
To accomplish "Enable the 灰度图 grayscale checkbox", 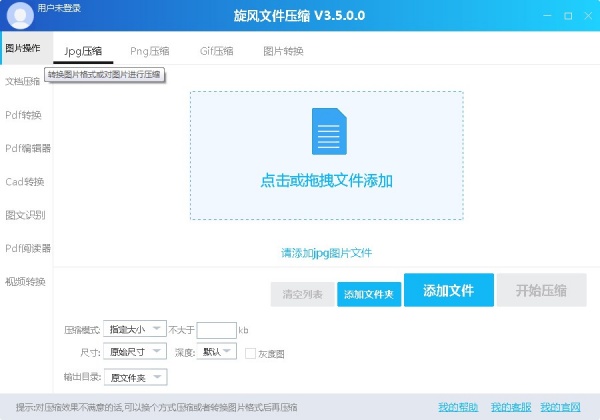I will click(251, 353).
